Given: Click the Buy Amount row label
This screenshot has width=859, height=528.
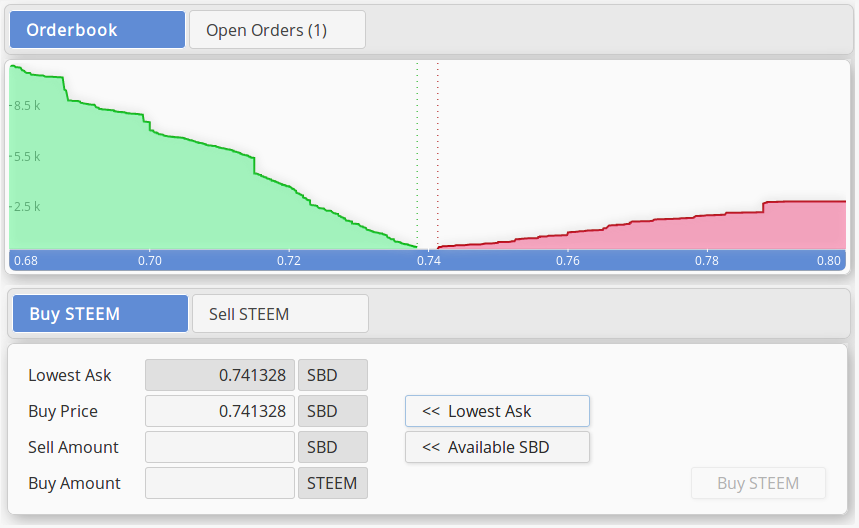Looking at the screenshot, I should [x=75, y=483].
